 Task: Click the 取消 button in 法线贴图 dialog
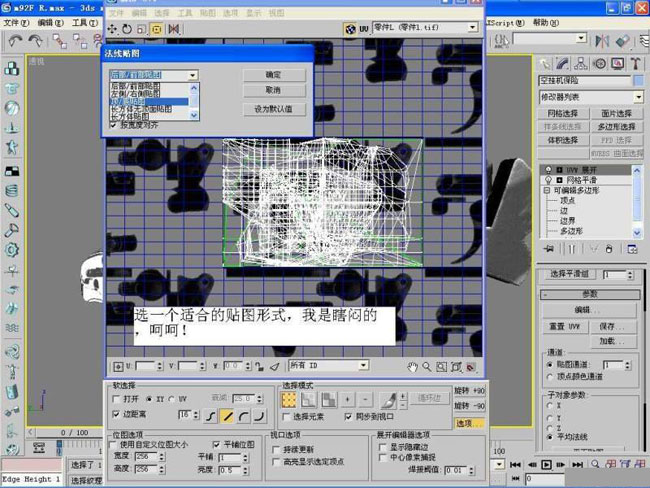click(274, 90)
